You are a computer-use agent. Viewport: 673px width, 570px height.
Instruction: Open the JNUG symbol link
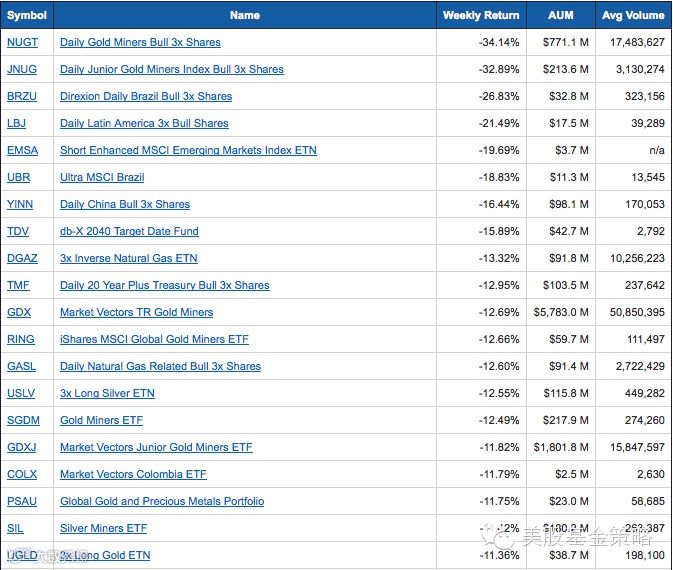tap(22, 69)
